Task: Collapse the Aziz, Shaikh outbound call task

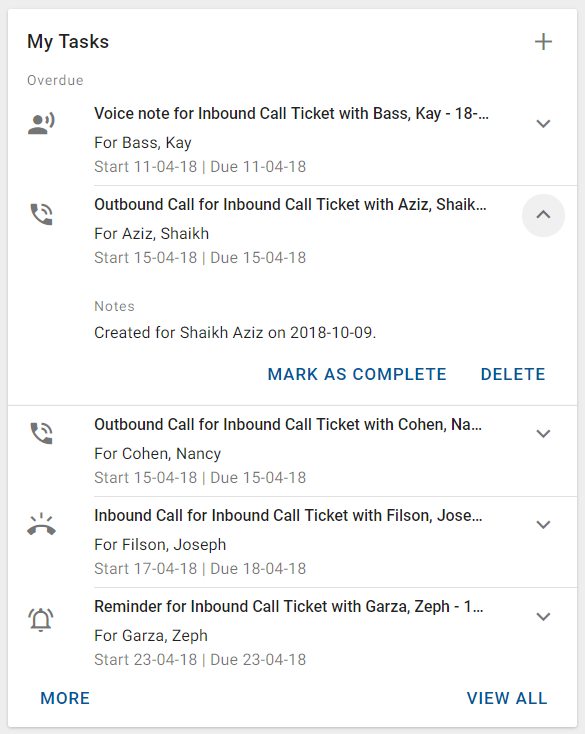Action: tap(543, 215)
